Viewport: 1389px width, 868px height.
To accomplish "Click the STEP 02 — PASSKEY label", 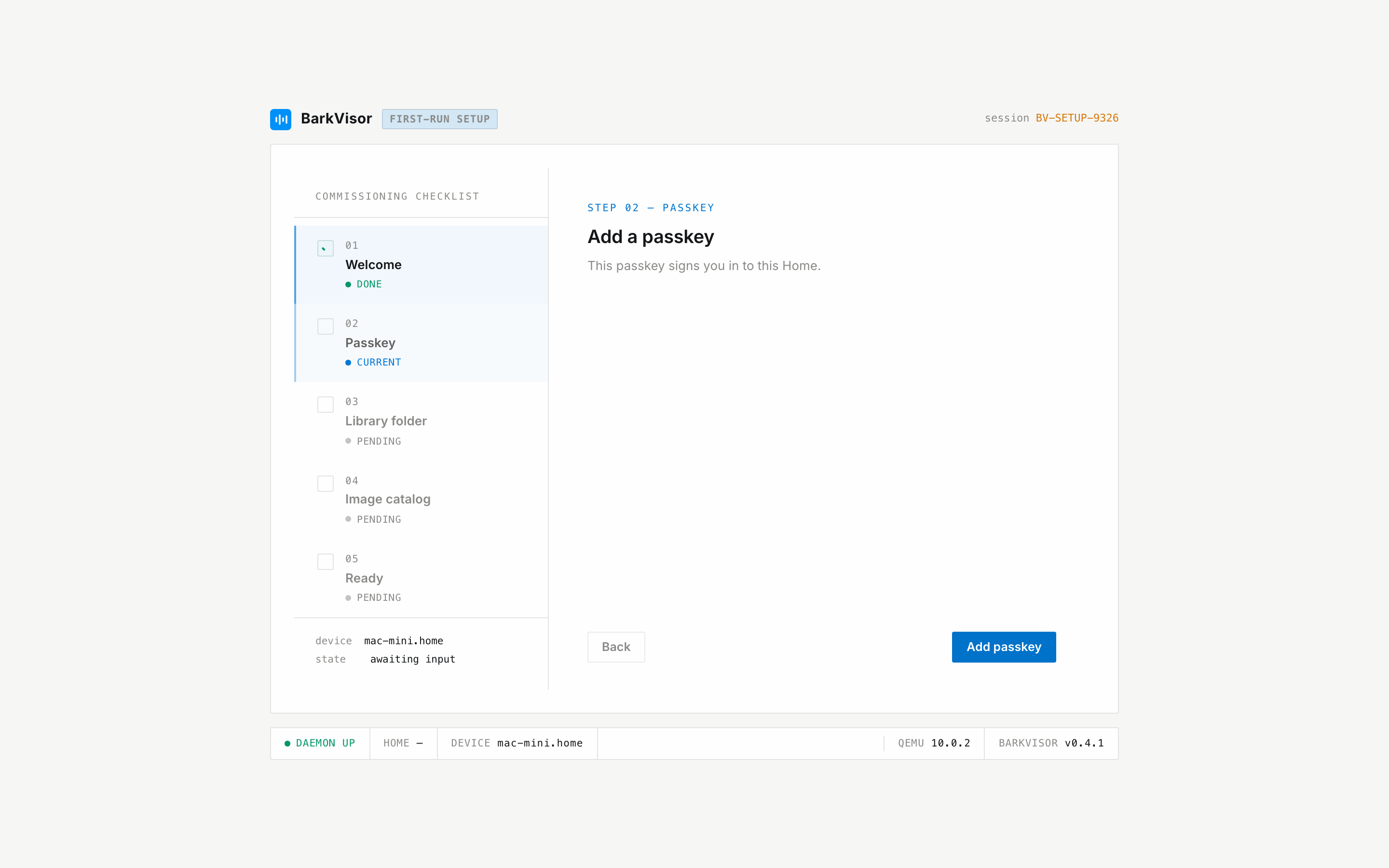I will click(x=651, y=208).
